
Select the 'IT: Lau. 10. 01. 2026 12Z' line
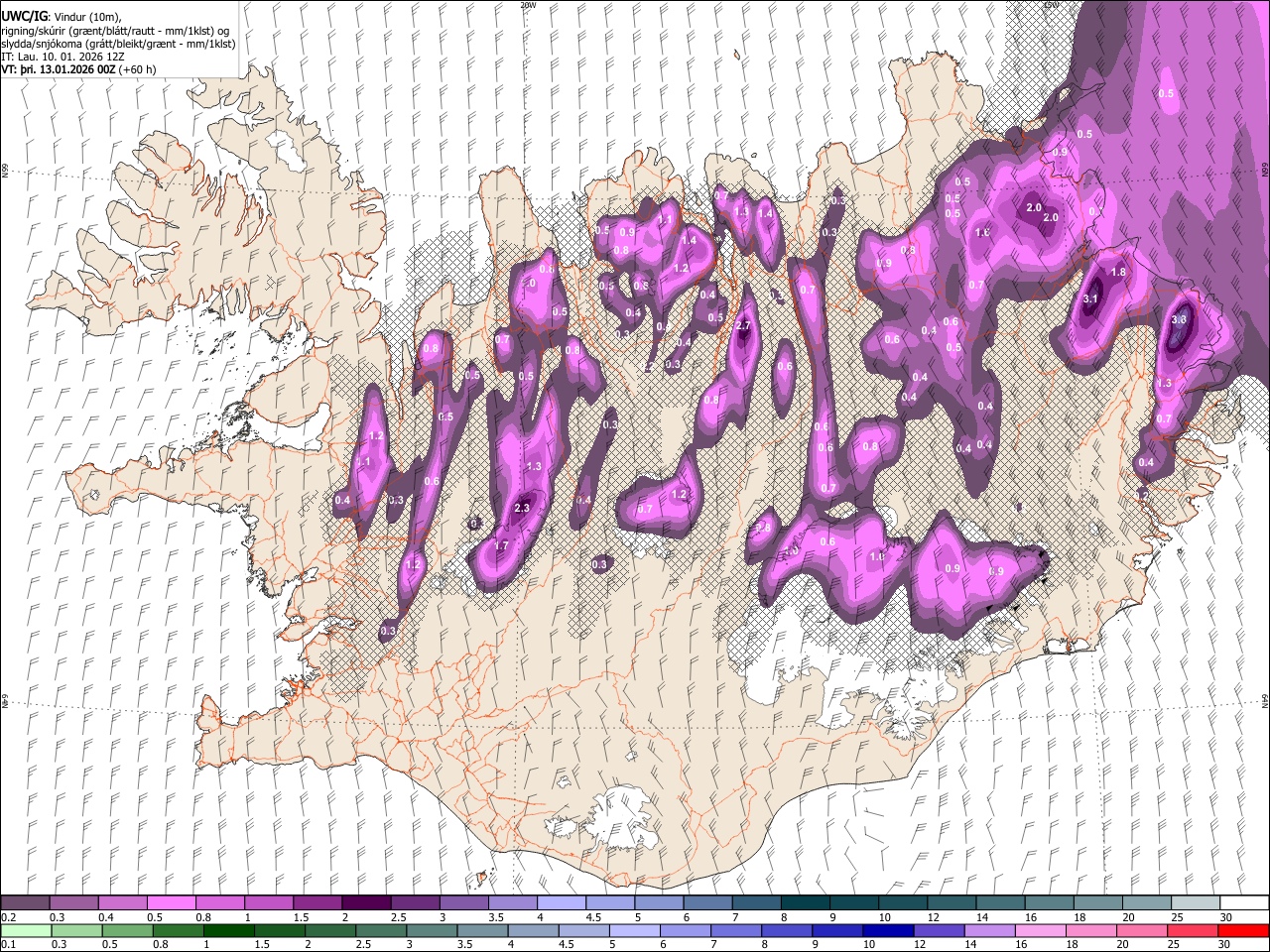tap(63, 57)
